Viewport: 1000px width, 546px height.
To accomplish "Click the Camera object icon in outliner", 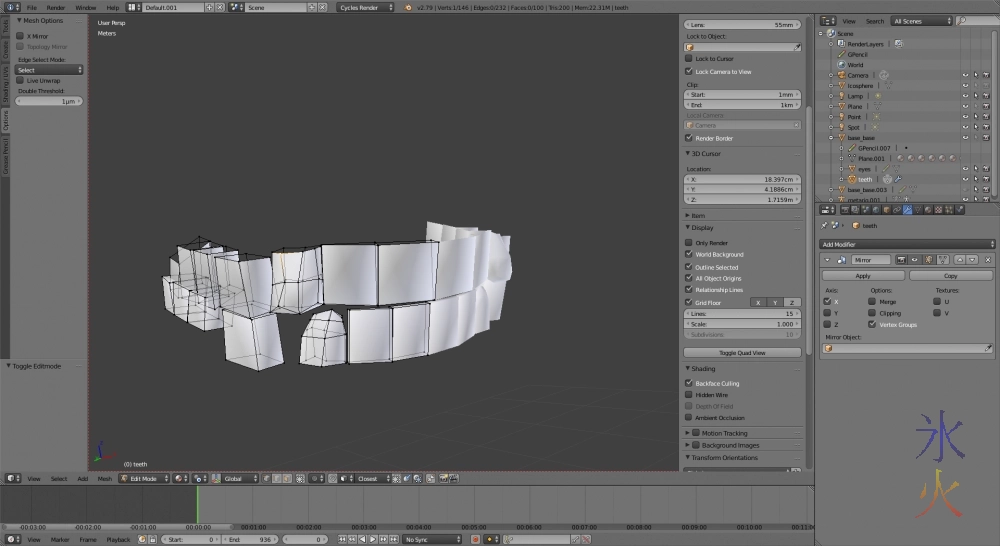I will pos(840,75).
